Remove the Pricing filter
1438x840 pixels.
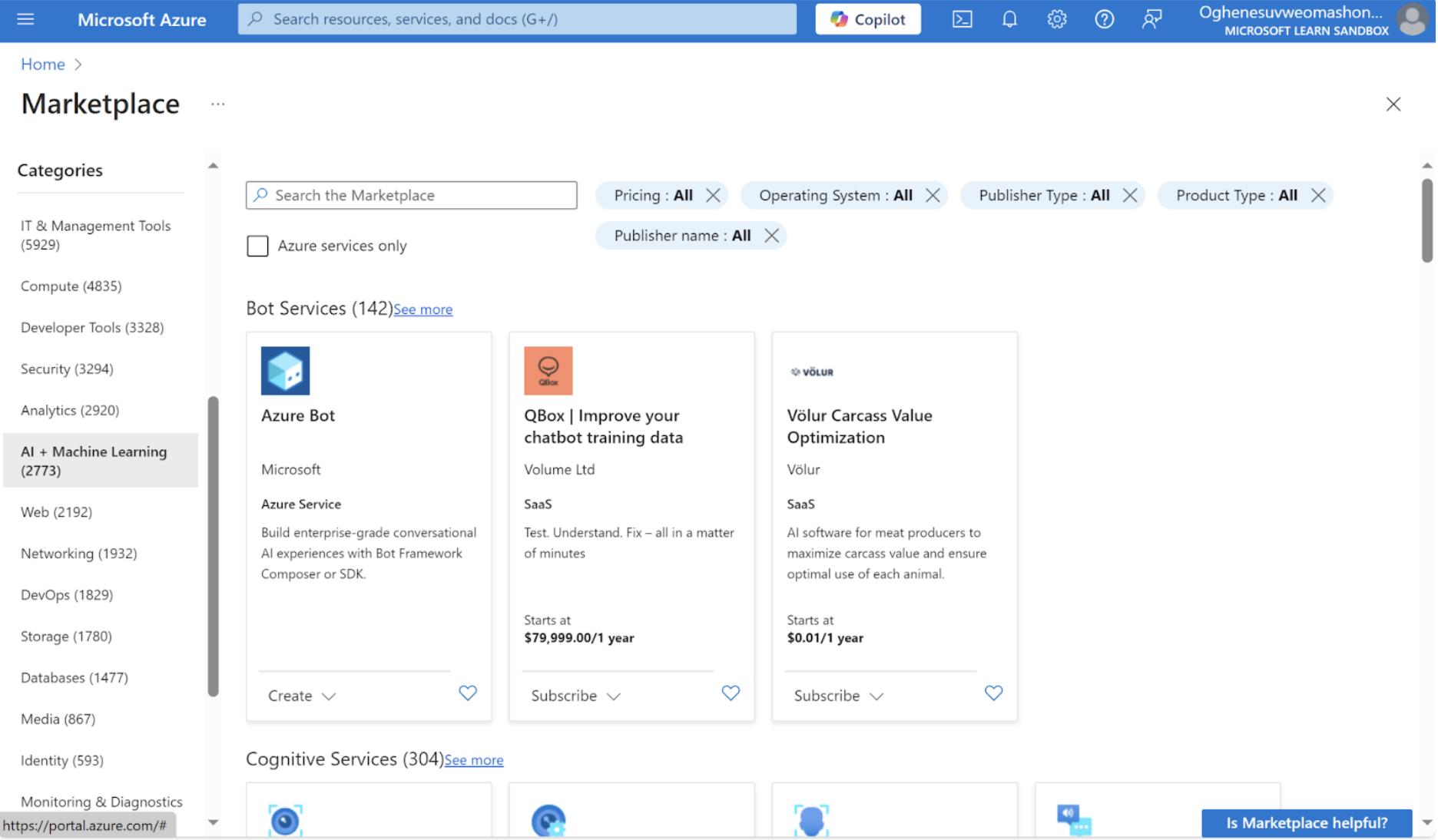point(714,195)
